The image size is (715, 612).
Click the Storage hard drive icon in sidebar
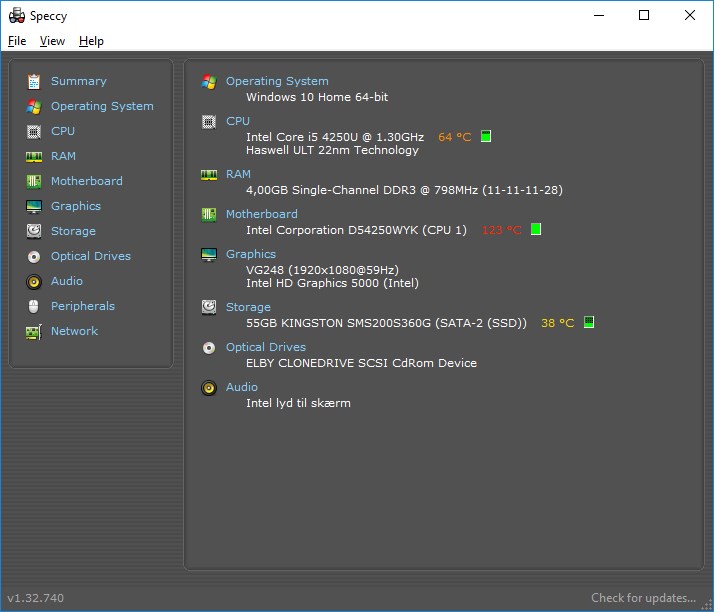click(34, 231)
